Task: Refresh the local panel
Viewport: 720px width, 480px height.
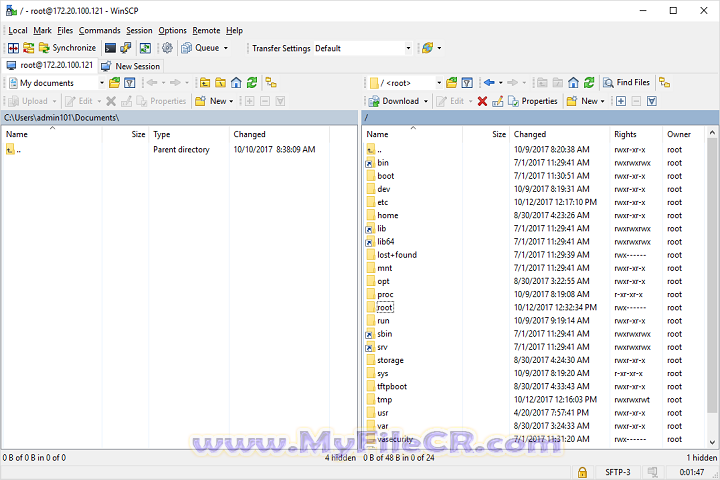Action: pyautogui.click(x=252, y=83)
